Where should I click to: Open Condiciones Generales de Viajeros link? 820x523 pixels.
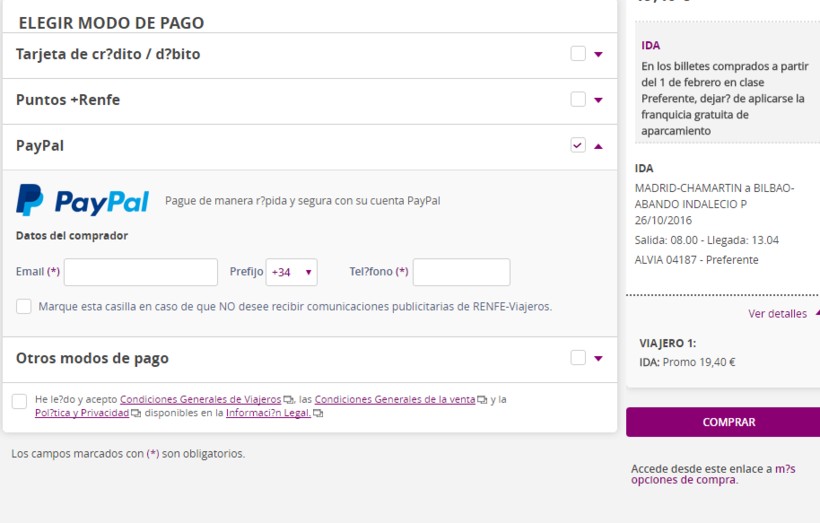tap(200, 399)
